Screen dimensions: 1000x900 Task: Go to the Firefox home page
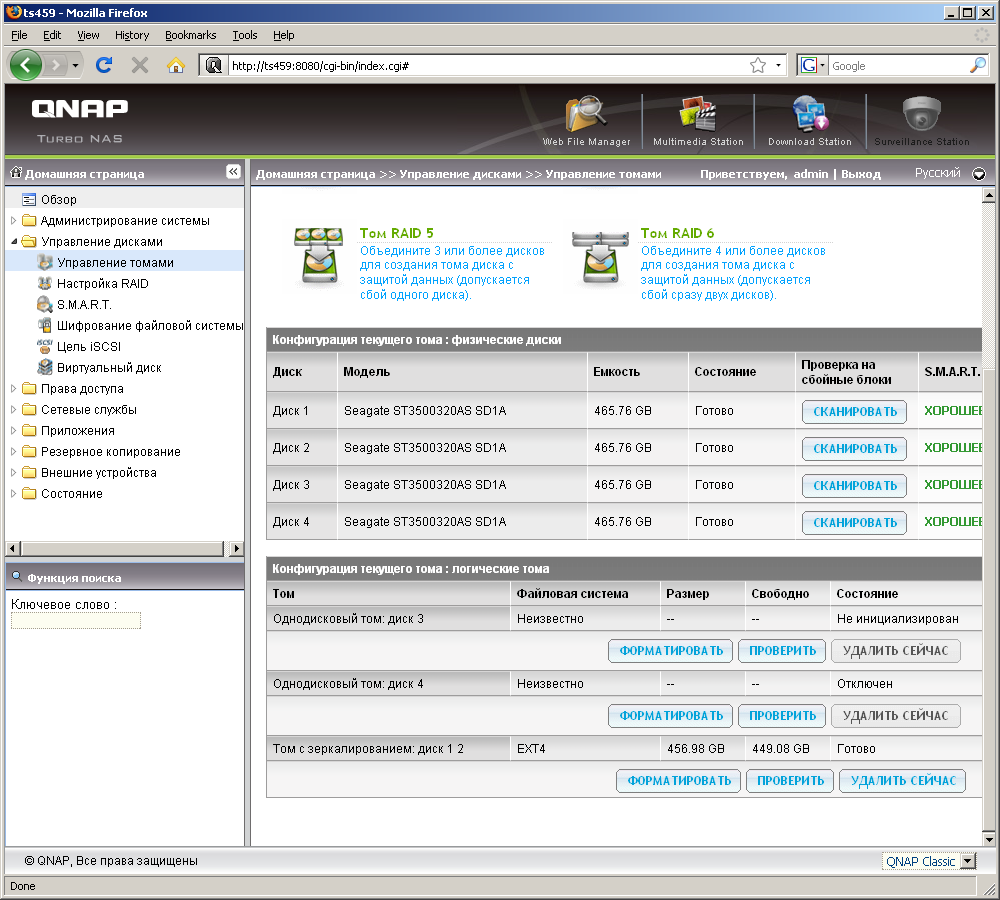175,65
